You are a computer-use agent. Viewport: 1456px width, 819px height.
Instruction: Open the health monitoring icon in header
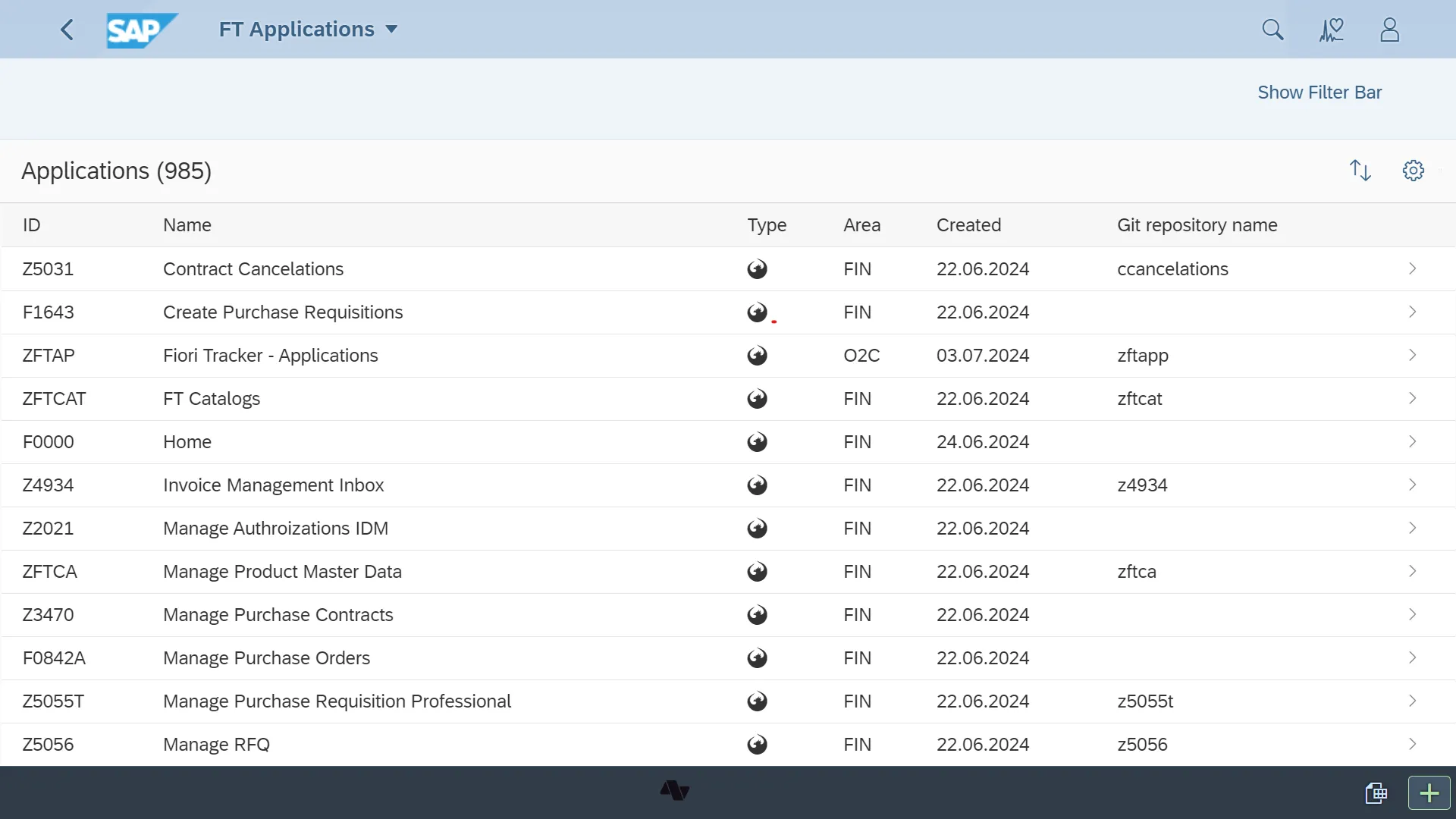tap(1332, 30)
